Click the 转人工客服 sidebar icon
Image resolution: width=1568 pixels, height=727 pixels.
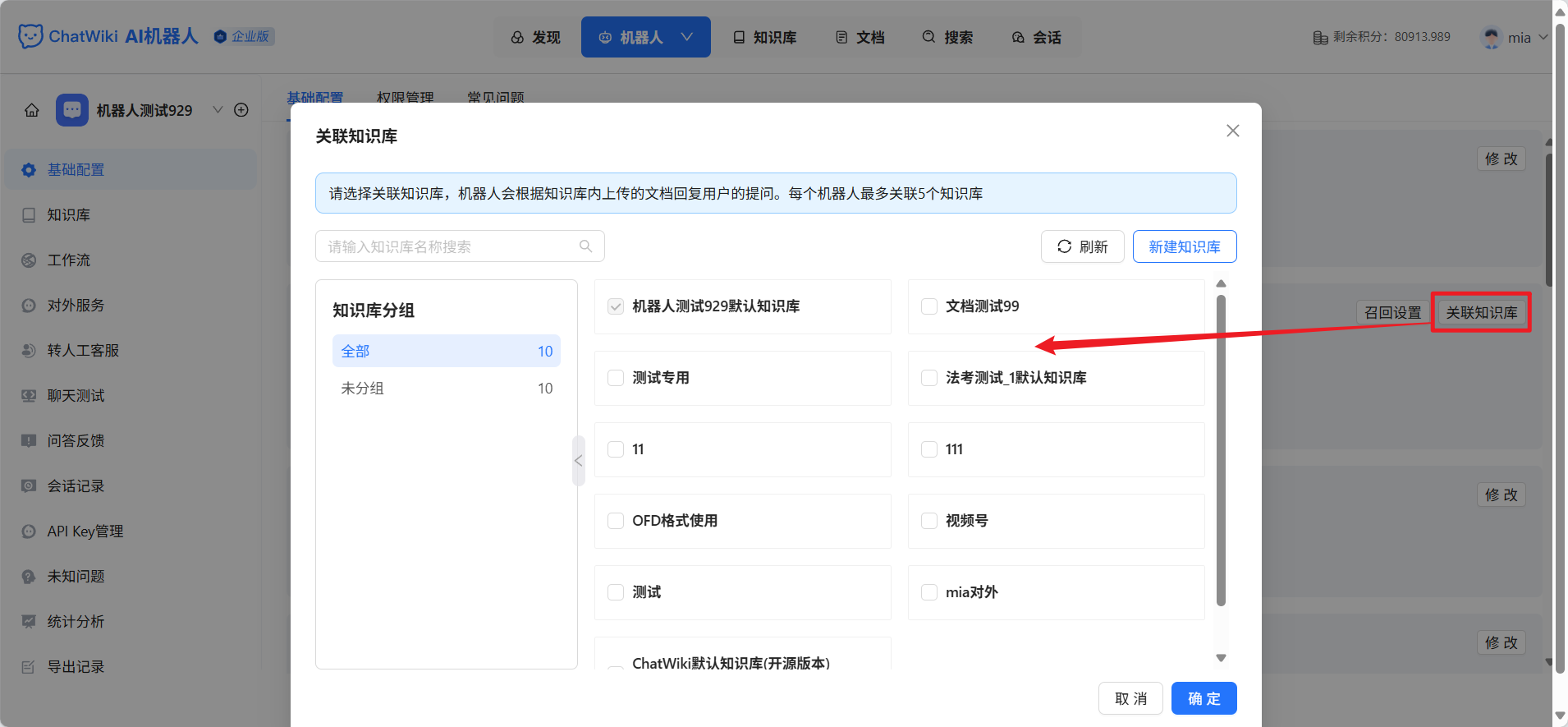pyautogui.click(x=29, y=351)
